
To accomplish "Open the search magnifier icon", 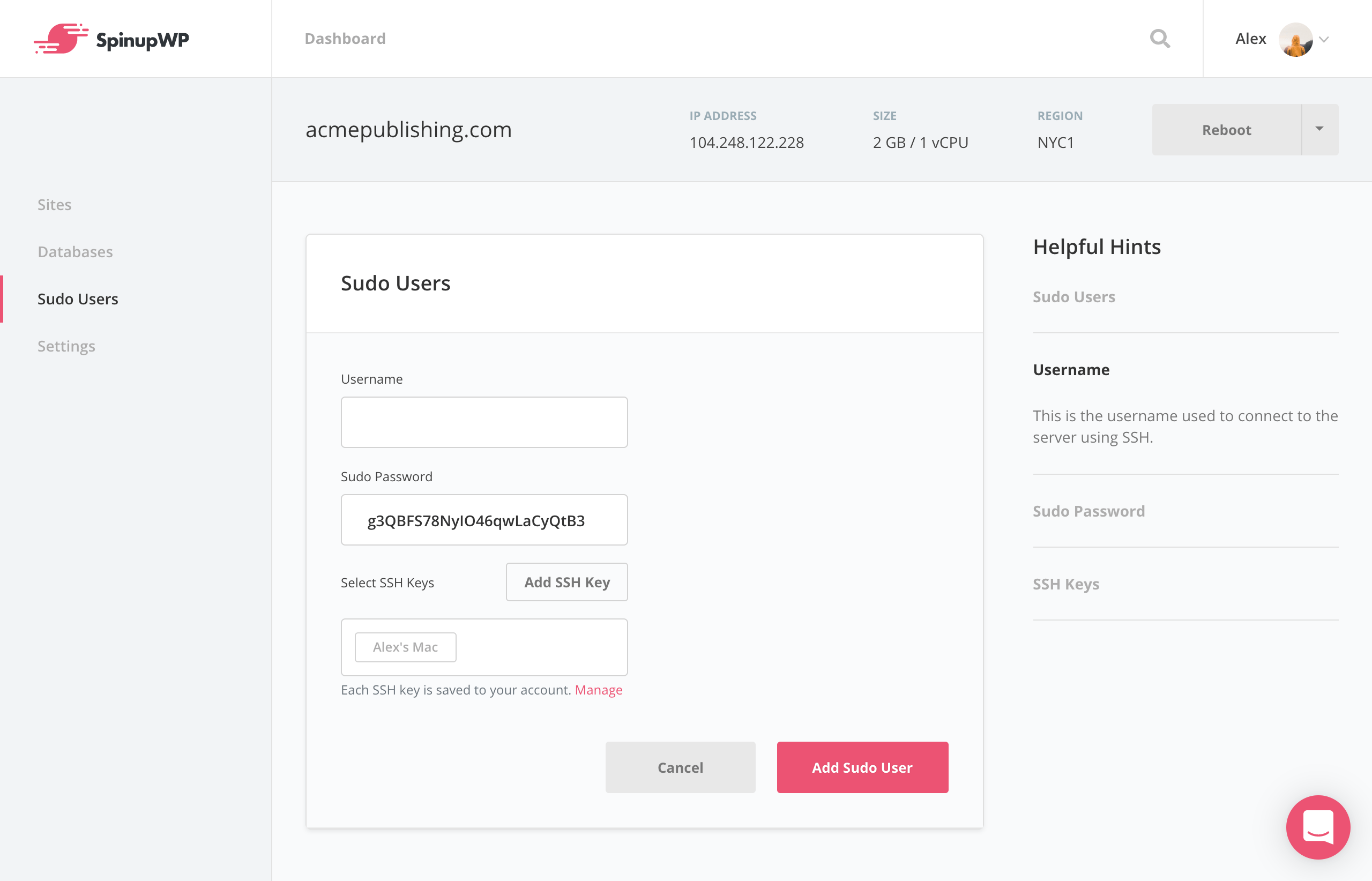I will 1160,39.
